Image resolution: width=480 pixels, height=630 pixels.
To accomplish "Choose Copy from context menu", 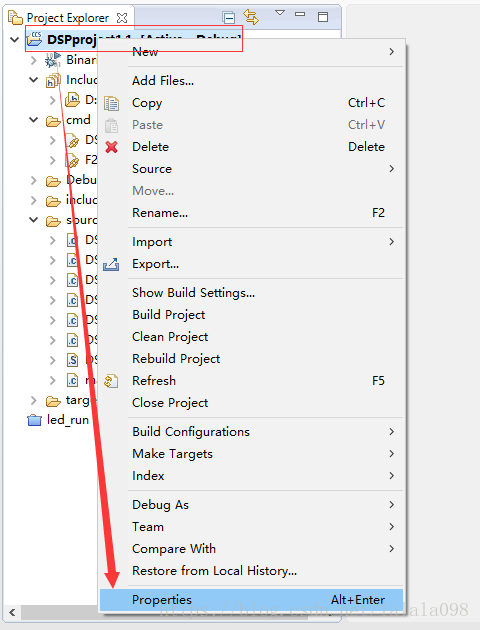I will 251,103.
